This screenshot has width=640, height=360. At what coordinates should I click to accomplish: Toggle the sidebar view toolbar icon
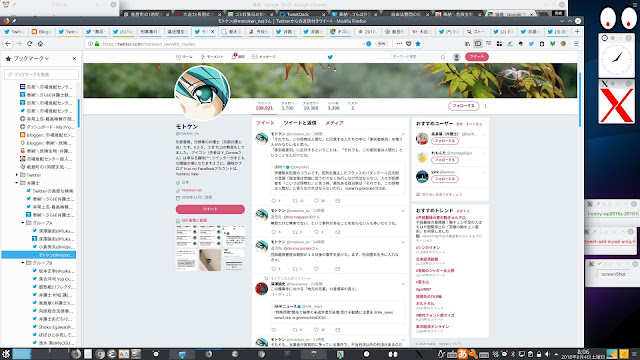click(478, 44)
